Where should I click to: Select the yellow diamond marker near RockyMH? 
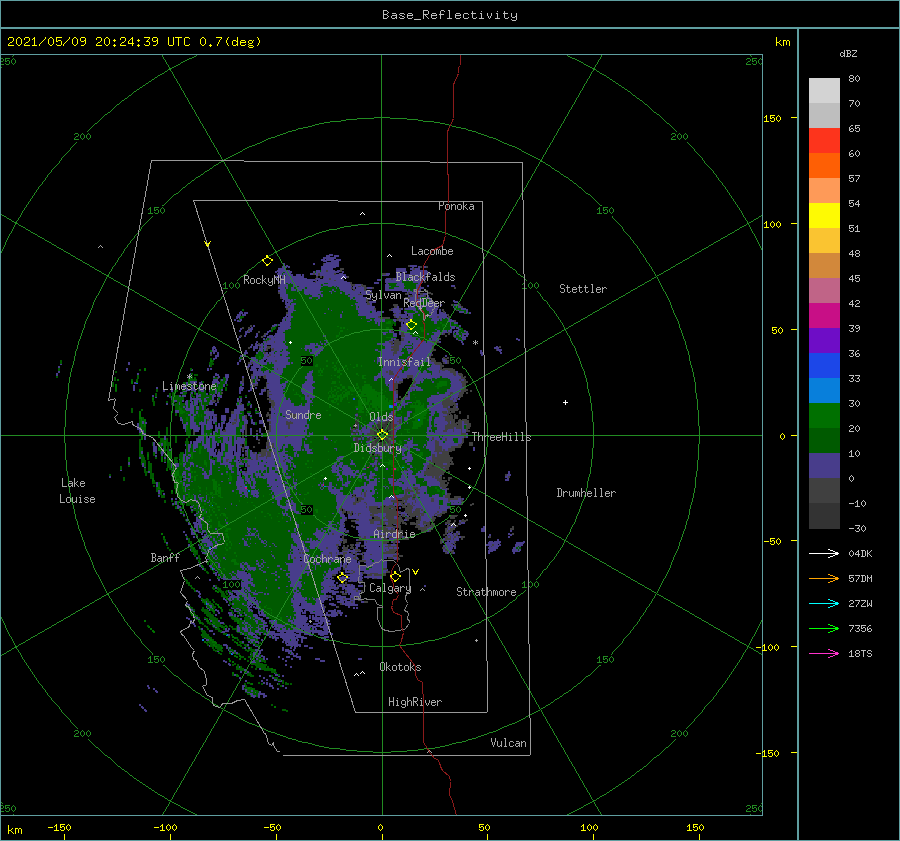point(267,261)
